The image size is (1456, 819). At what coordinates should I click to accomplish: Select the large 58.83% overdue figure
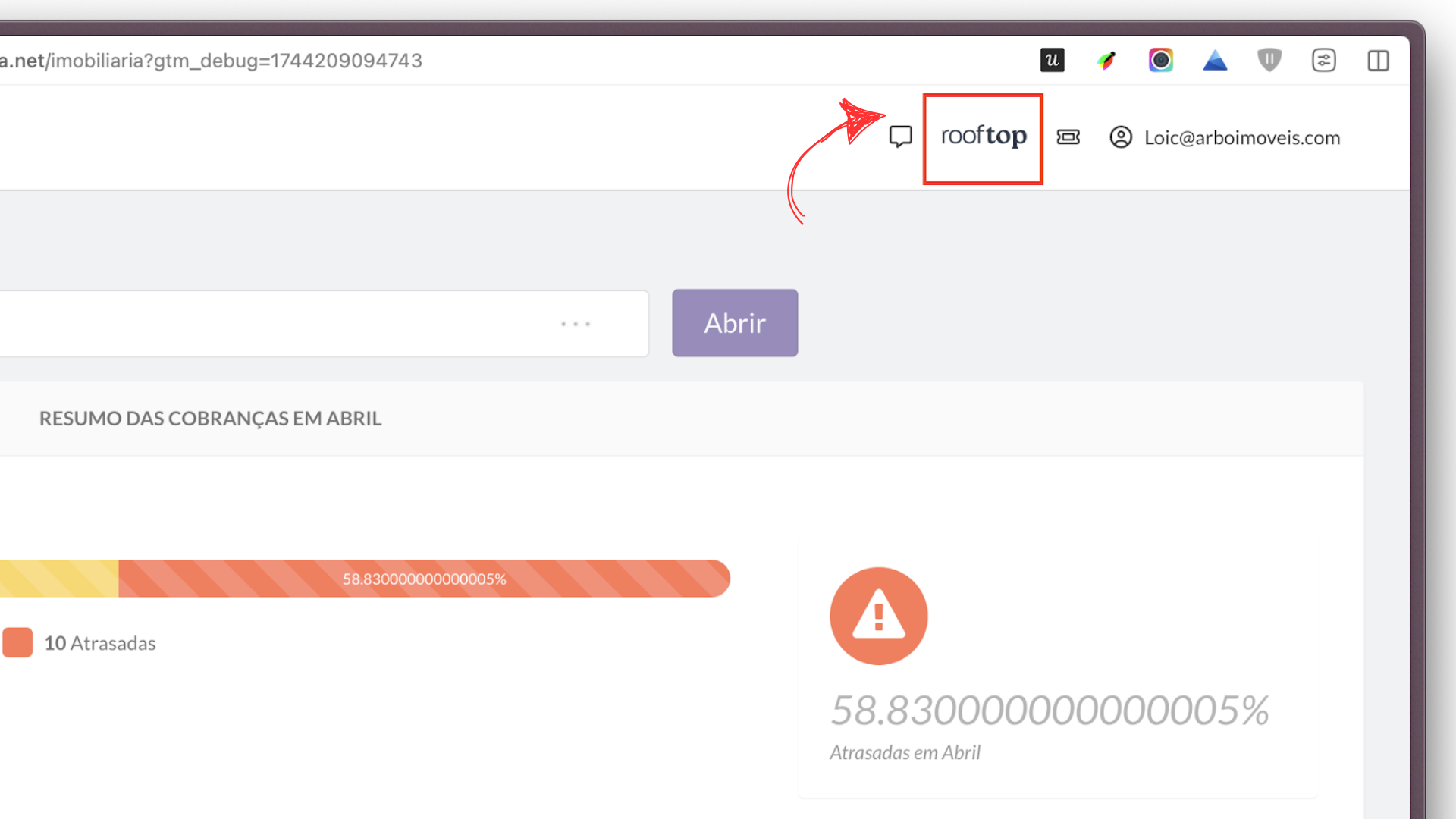pos(1050,711)
